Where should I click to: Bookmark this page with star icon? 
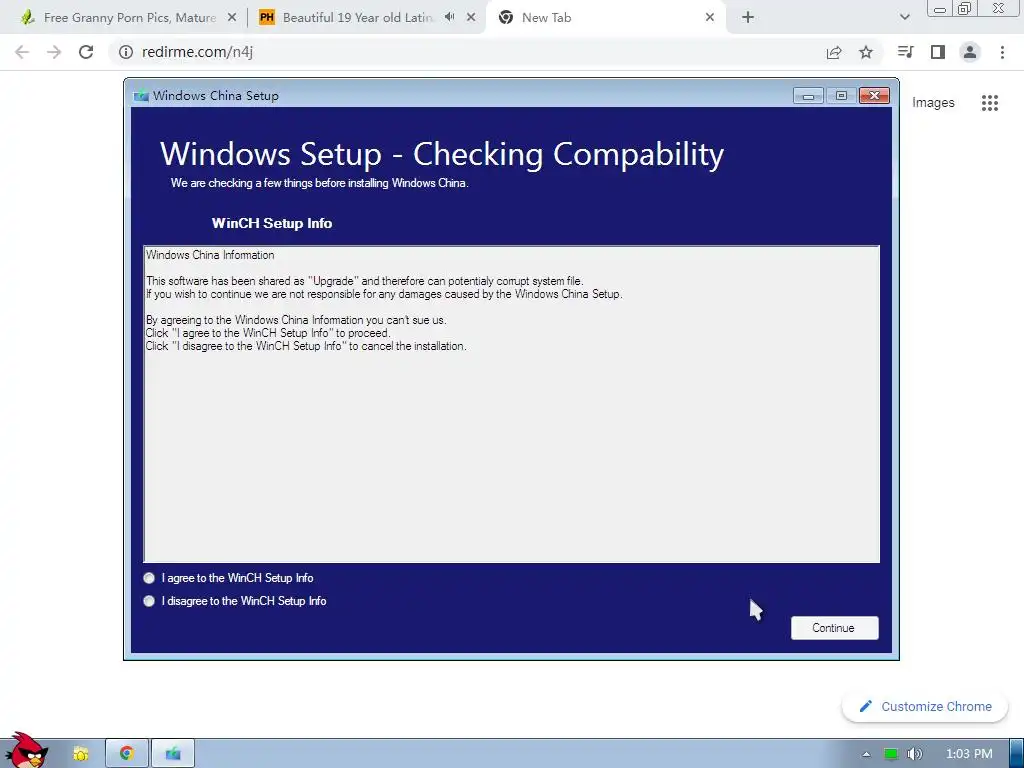pos(866,52)
